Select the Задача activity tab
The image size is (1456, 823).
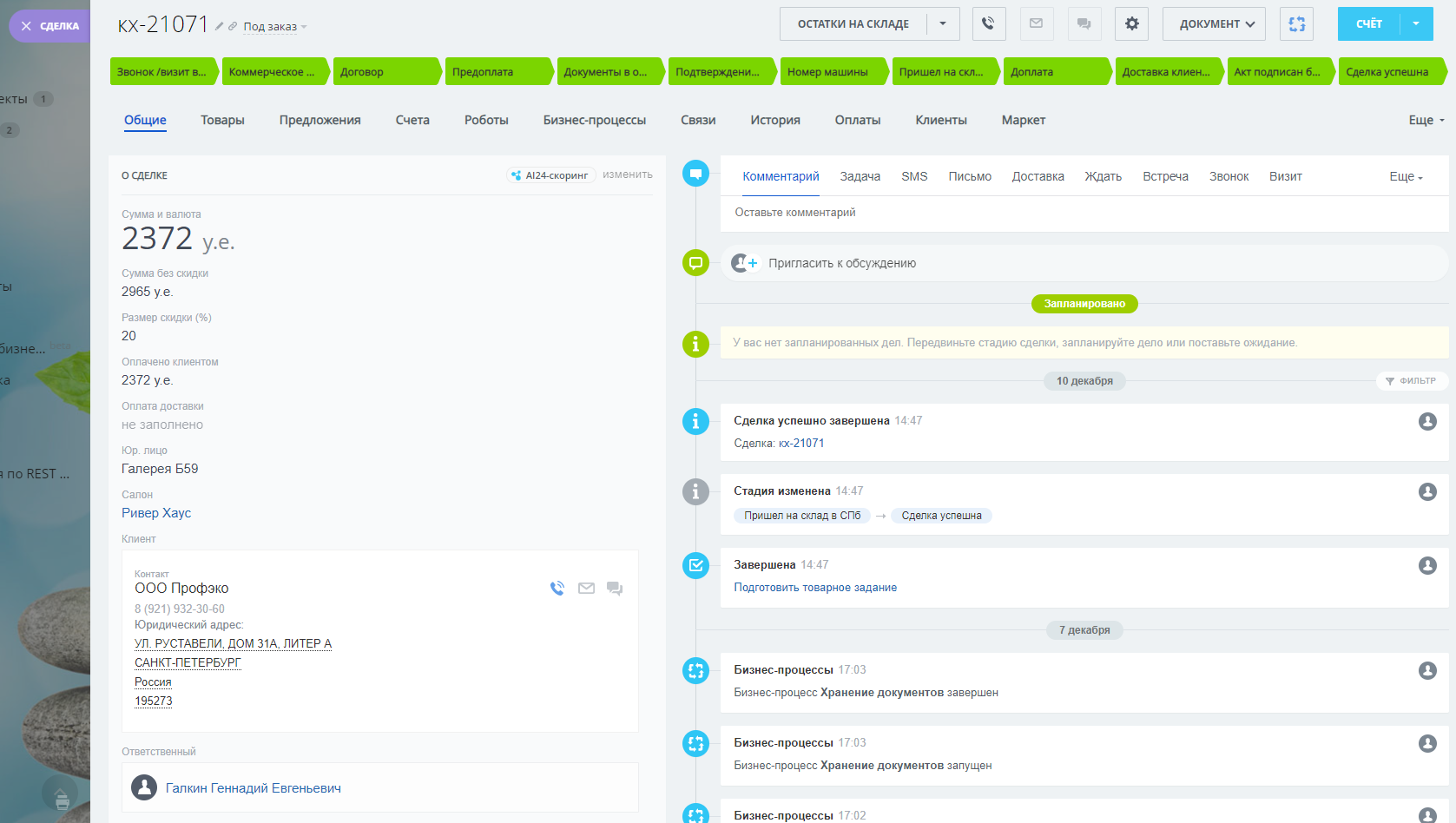[860, 177]
